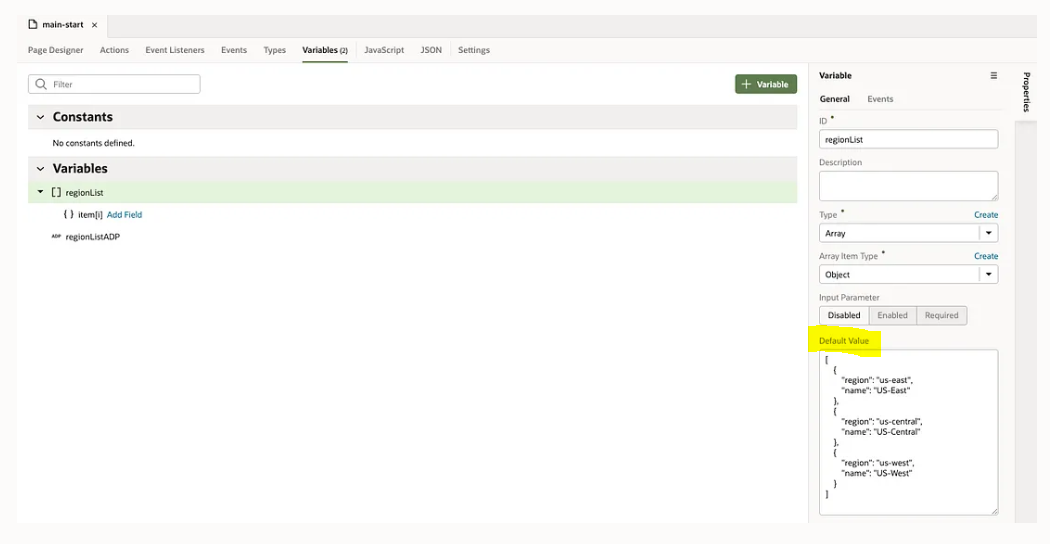Open the JSON tab

pos(431,50)
